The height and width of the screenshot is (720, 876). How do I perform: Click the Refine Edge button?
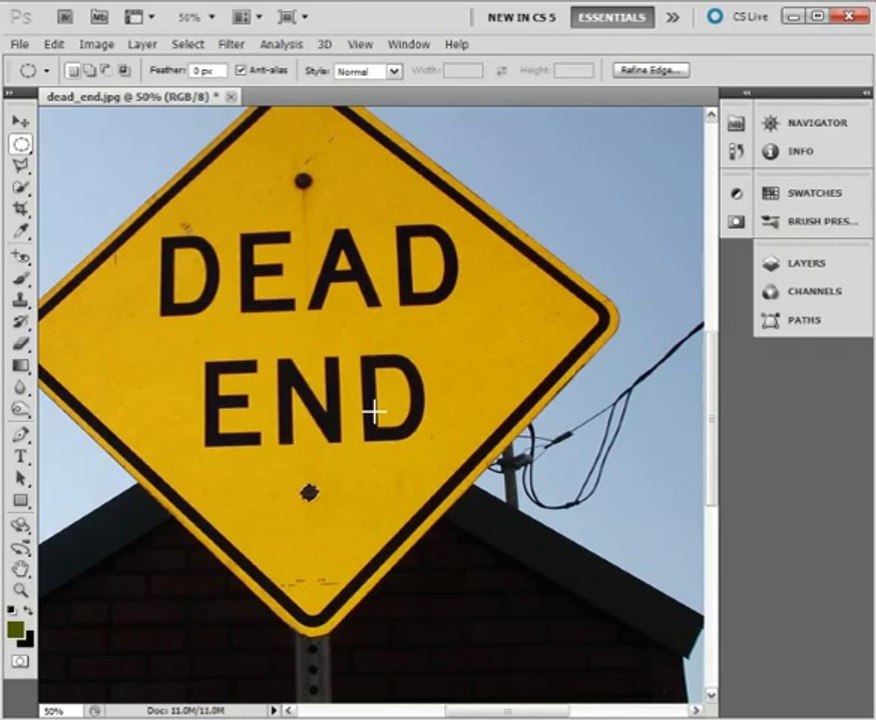(x=651, y=70)
